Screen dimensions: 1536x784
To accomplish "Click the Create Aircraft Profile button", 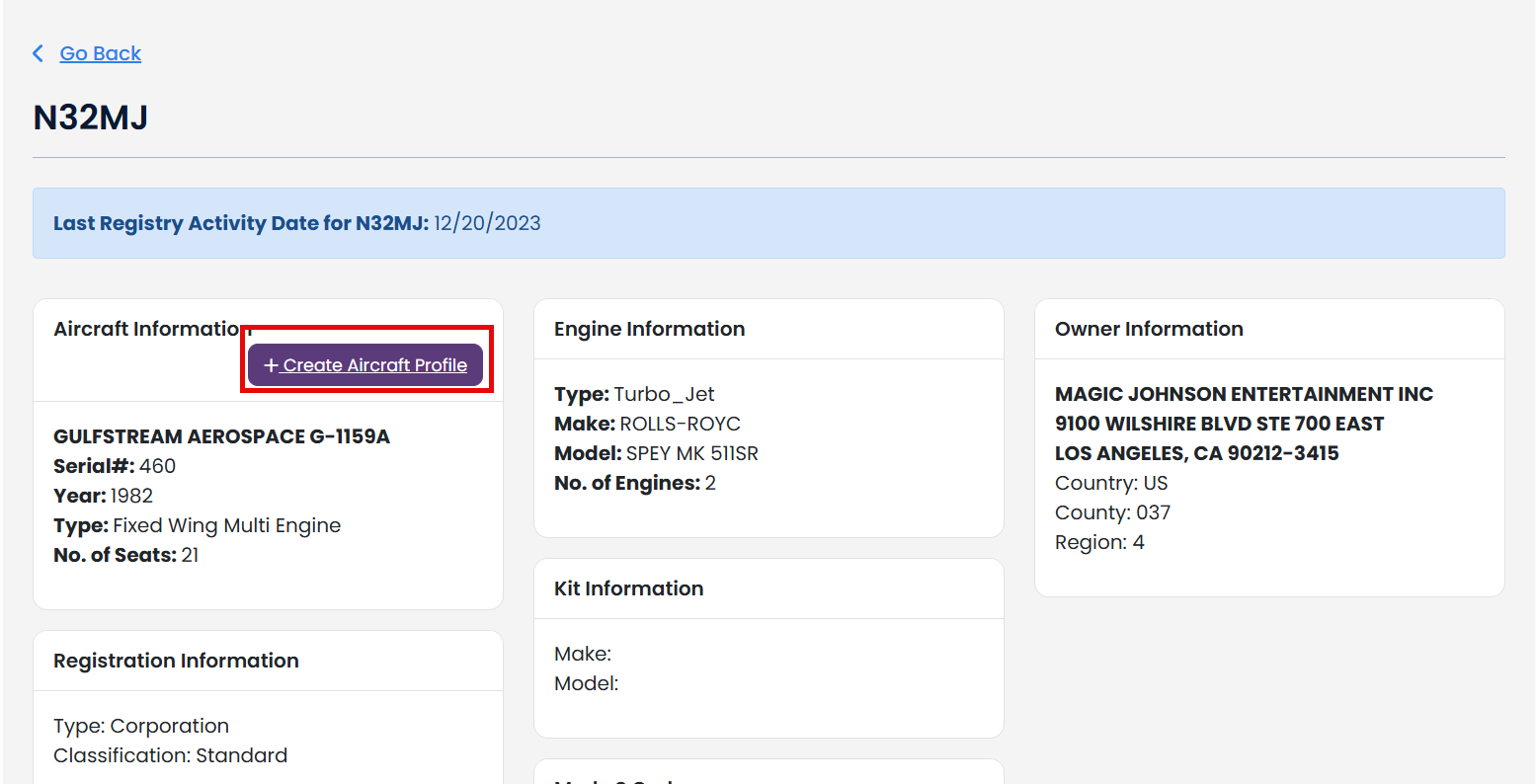I will pyautogui.click(x=365, y=365).
